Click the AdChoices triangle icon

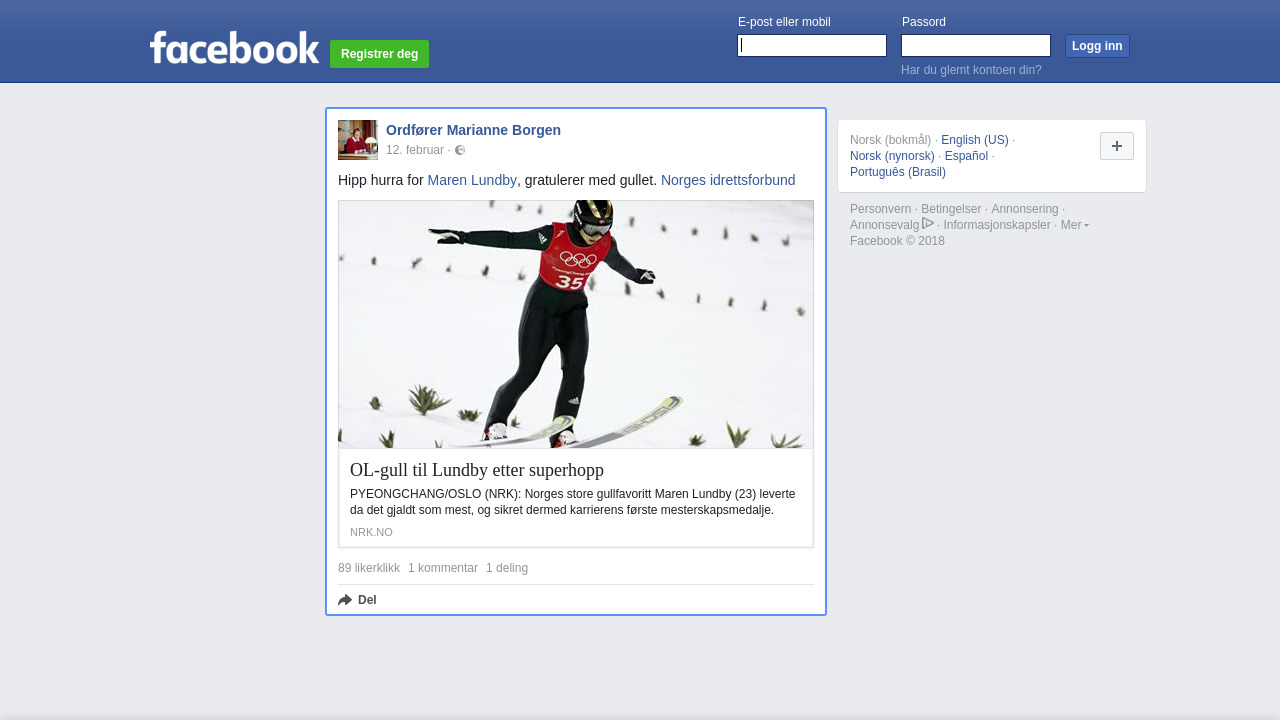(x=928, y=223)
